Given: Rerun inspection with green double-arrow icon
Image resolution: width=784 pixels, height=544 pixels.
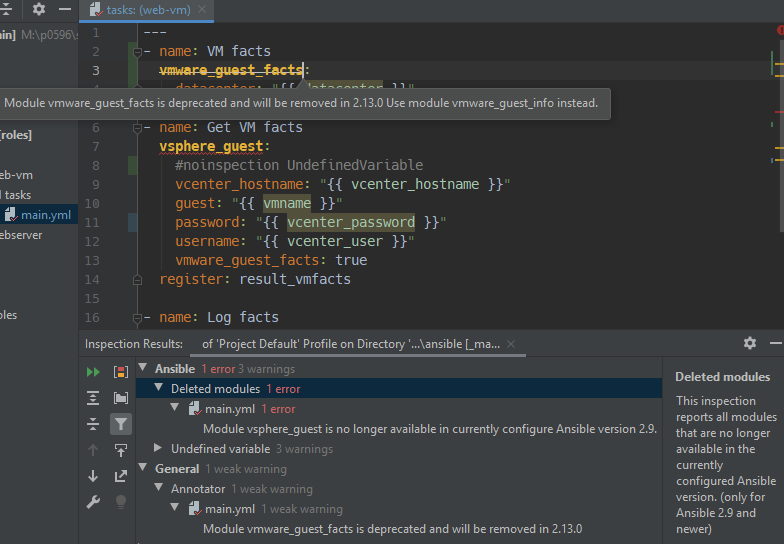Looking at the screenshot, I should 93,372.
